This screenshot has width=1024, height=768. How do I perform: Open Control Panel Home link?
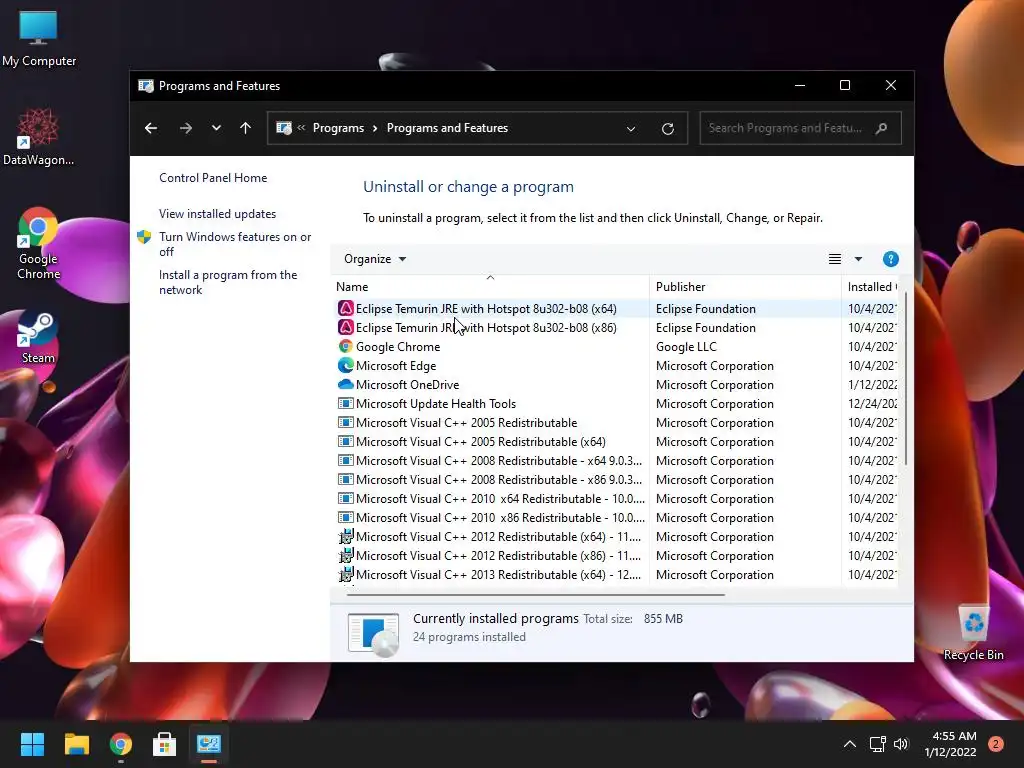(x=213, y=178)
